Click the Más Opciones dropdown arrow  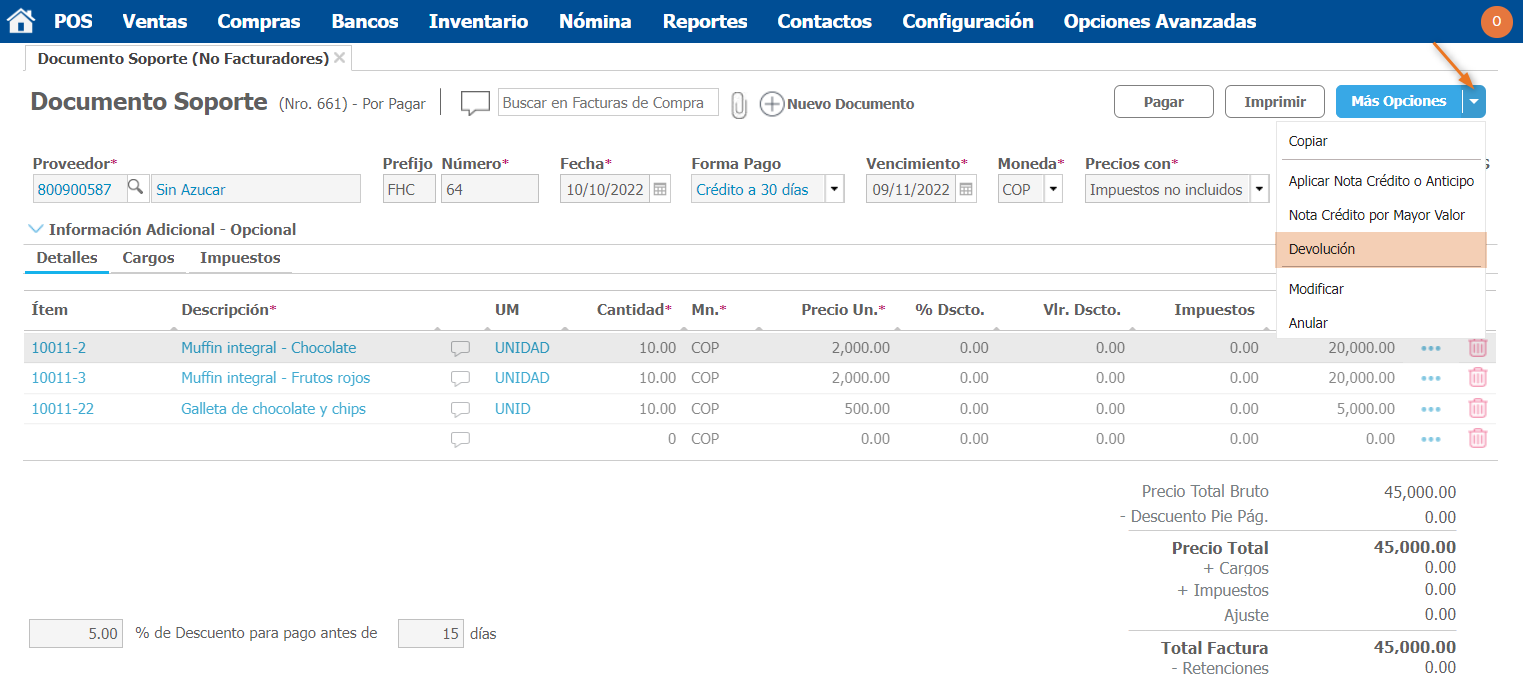tap(1474, 101)
